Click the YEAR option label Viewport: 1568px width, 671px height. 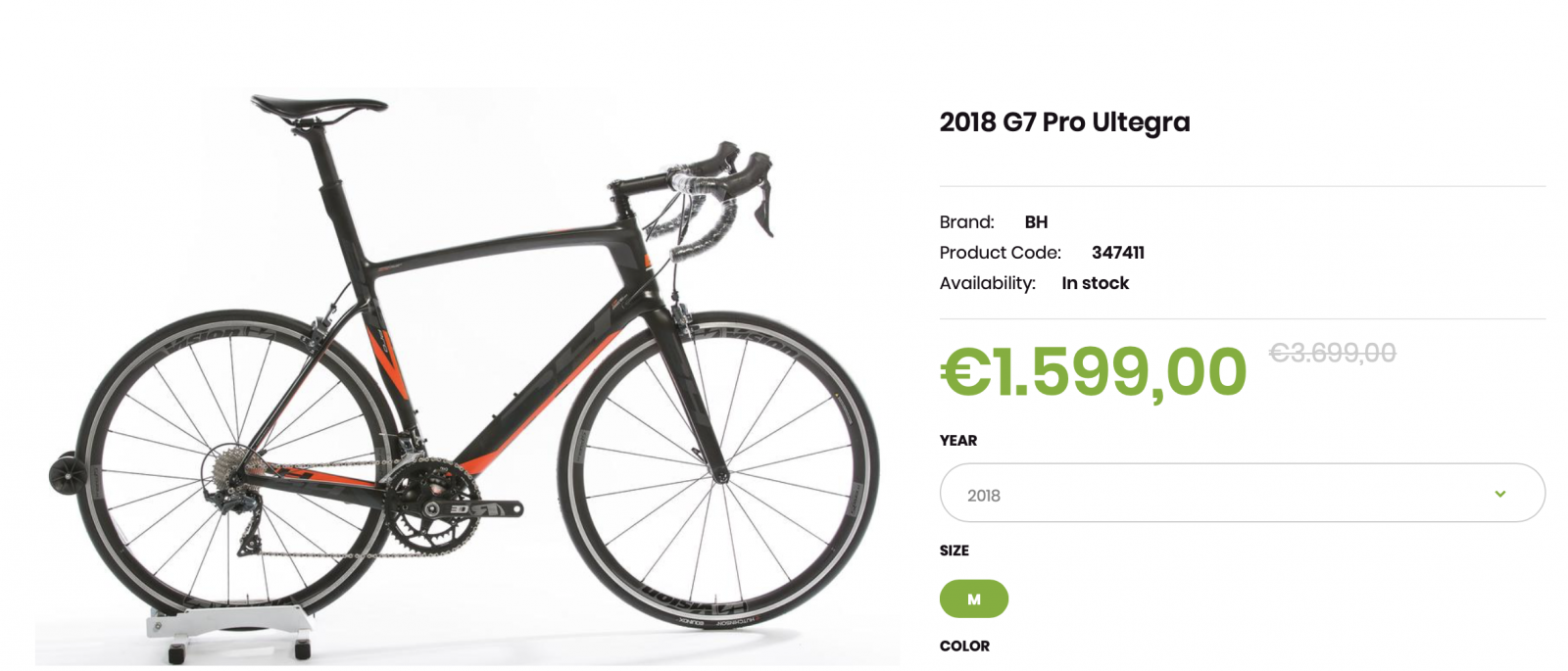(x=957, y=441)
